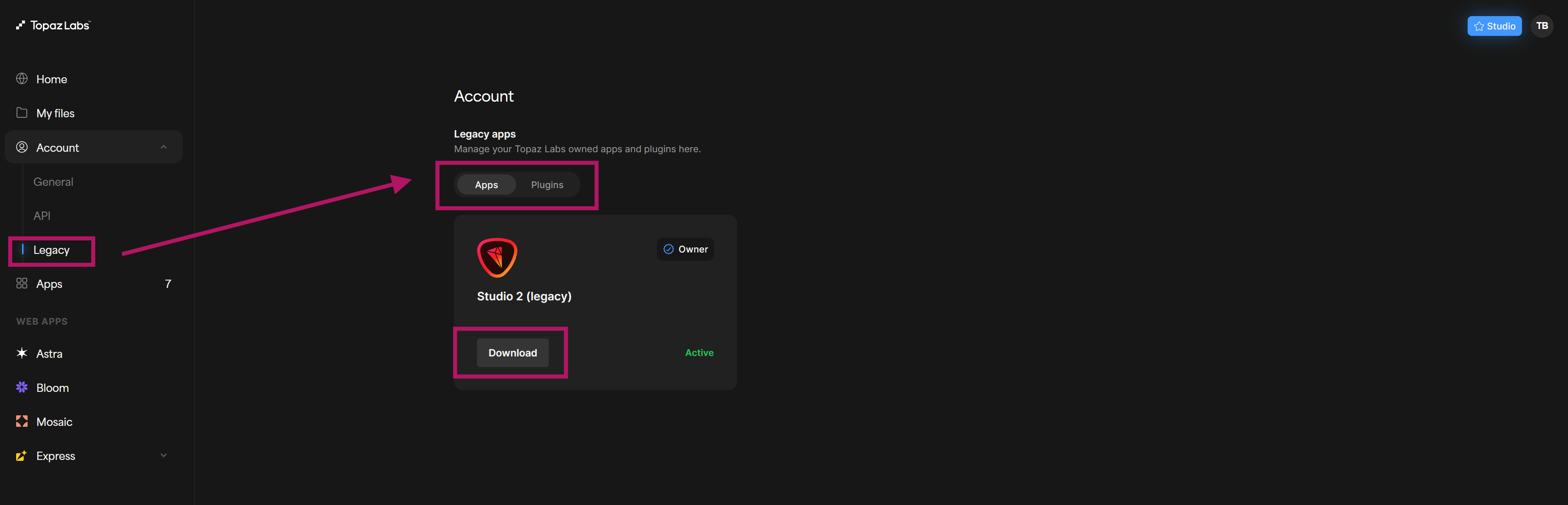Image resolution: width=1568 pixels, height=505 pixels.
Task: Open the API sub-item
Action: [x=42, y=216]
